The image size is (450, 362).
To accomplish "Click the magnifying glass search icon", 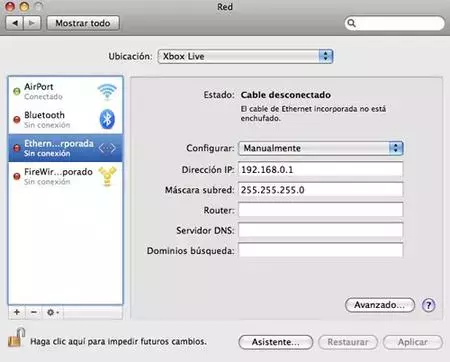I will coord(351,23).
